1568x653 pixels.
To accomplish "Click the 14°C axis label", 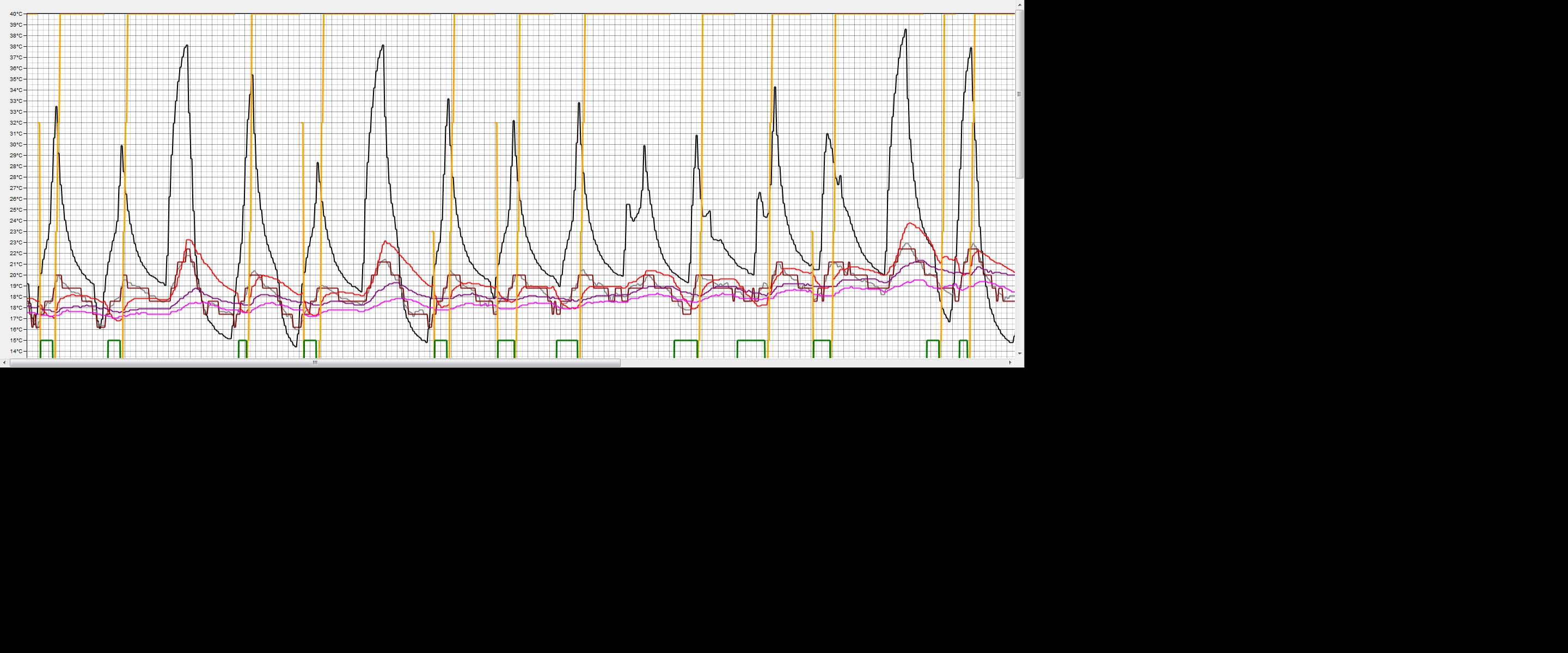I will [16, 352].
